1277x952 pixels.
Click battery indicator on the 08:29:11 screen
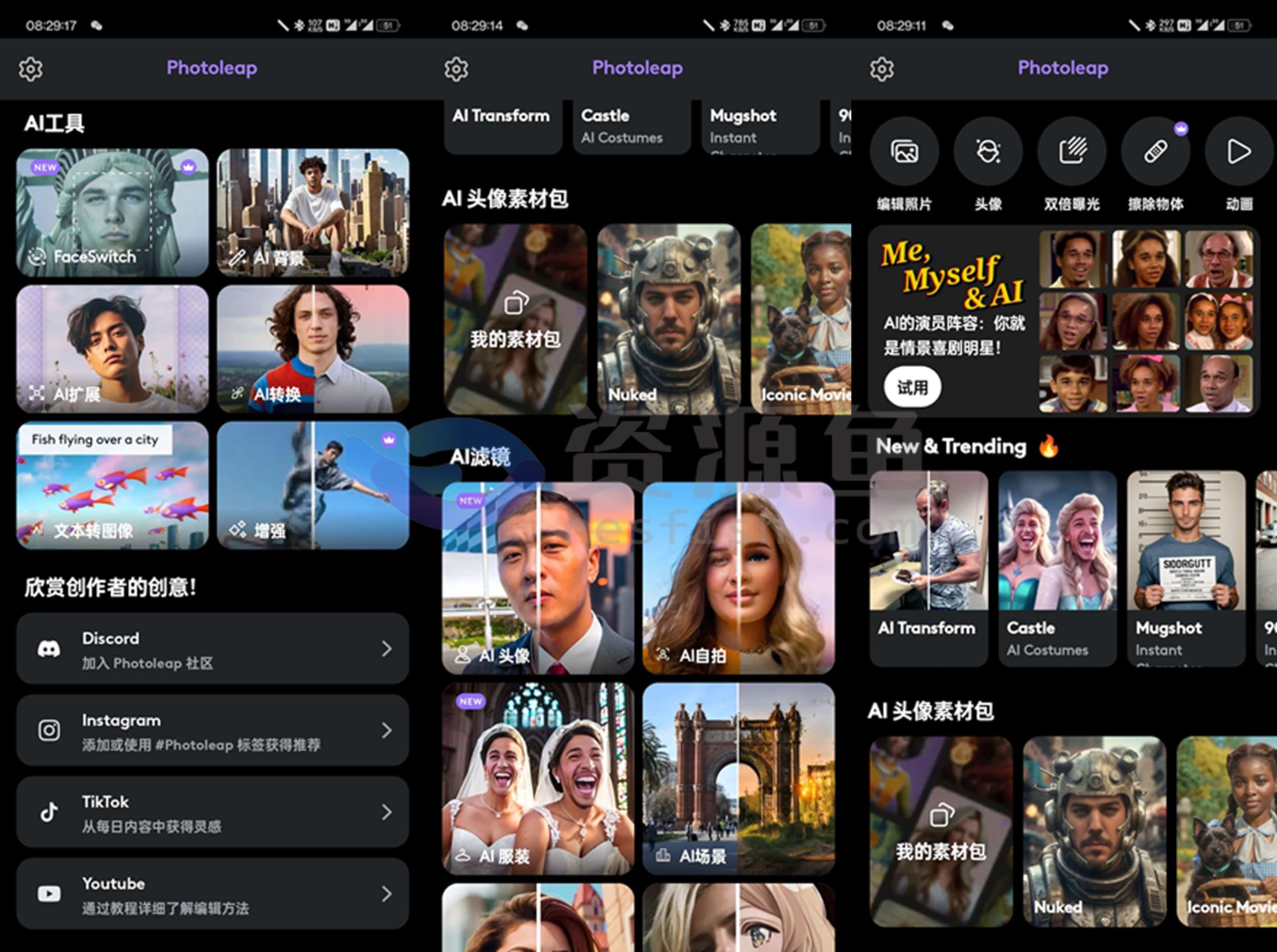pyautogui.click(x=1240, y=25)
